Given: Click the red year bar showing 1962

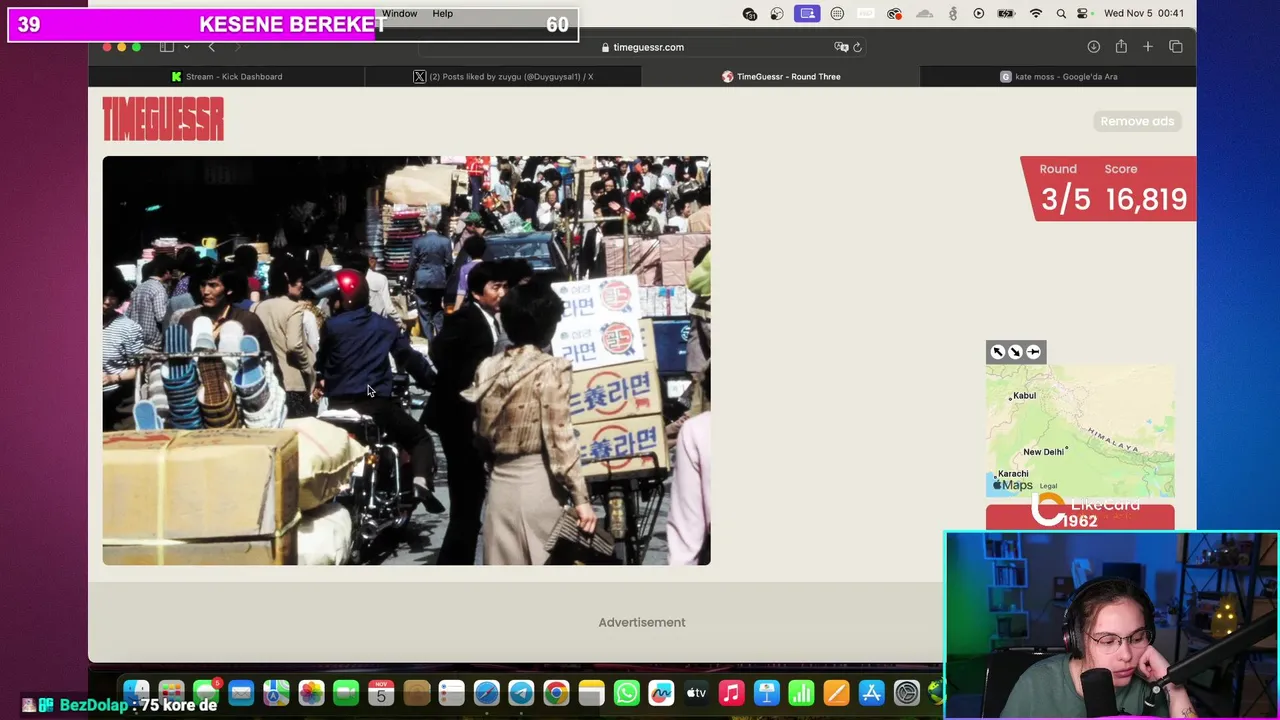Looking at the screenshot, I should tap(1080, 517).
